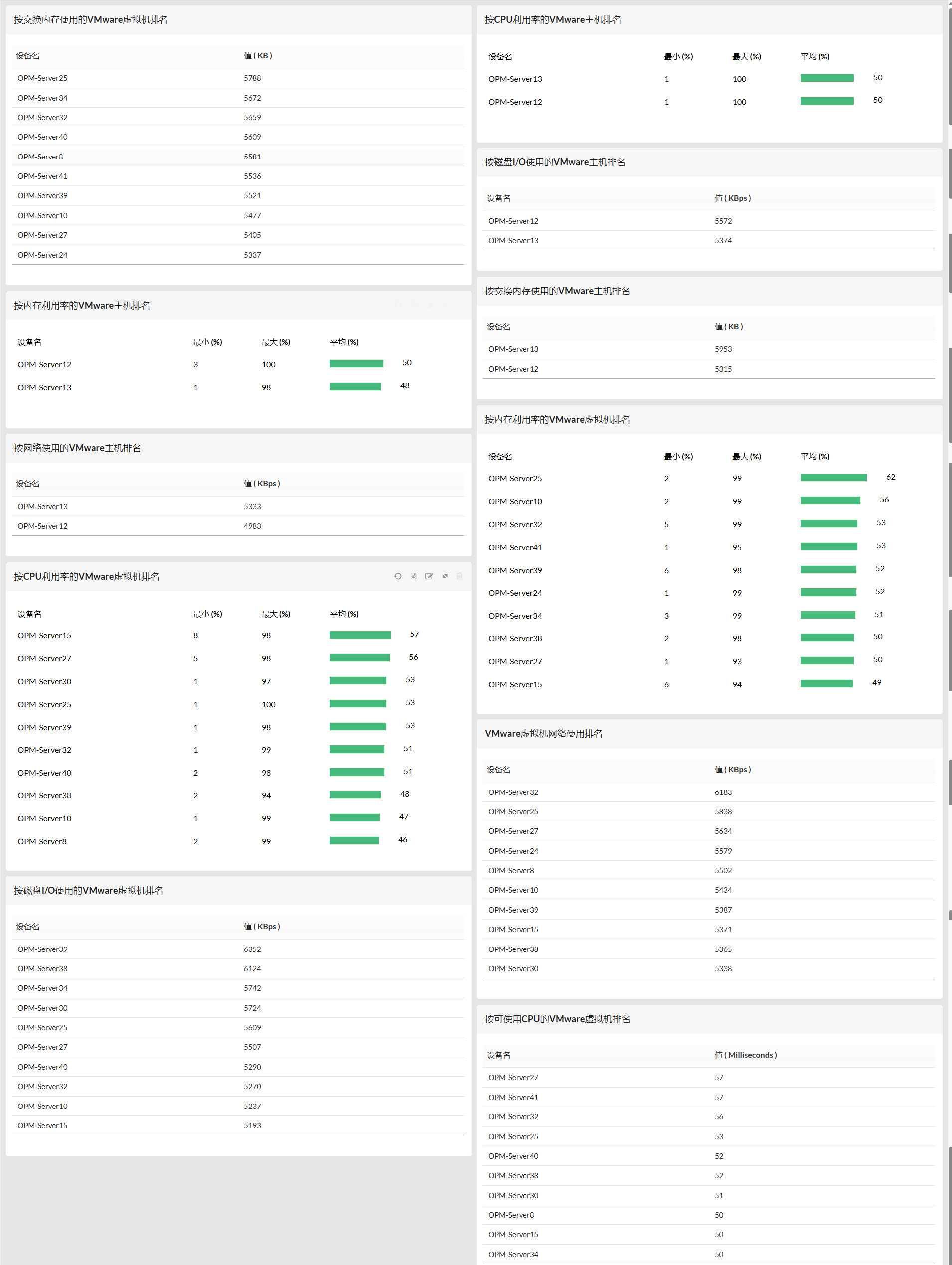The width and height of the screenshot is (952, 1265).
Task: Open OPM-Server12 with disk I/O 5572 KBps
Action: point(513,221)
